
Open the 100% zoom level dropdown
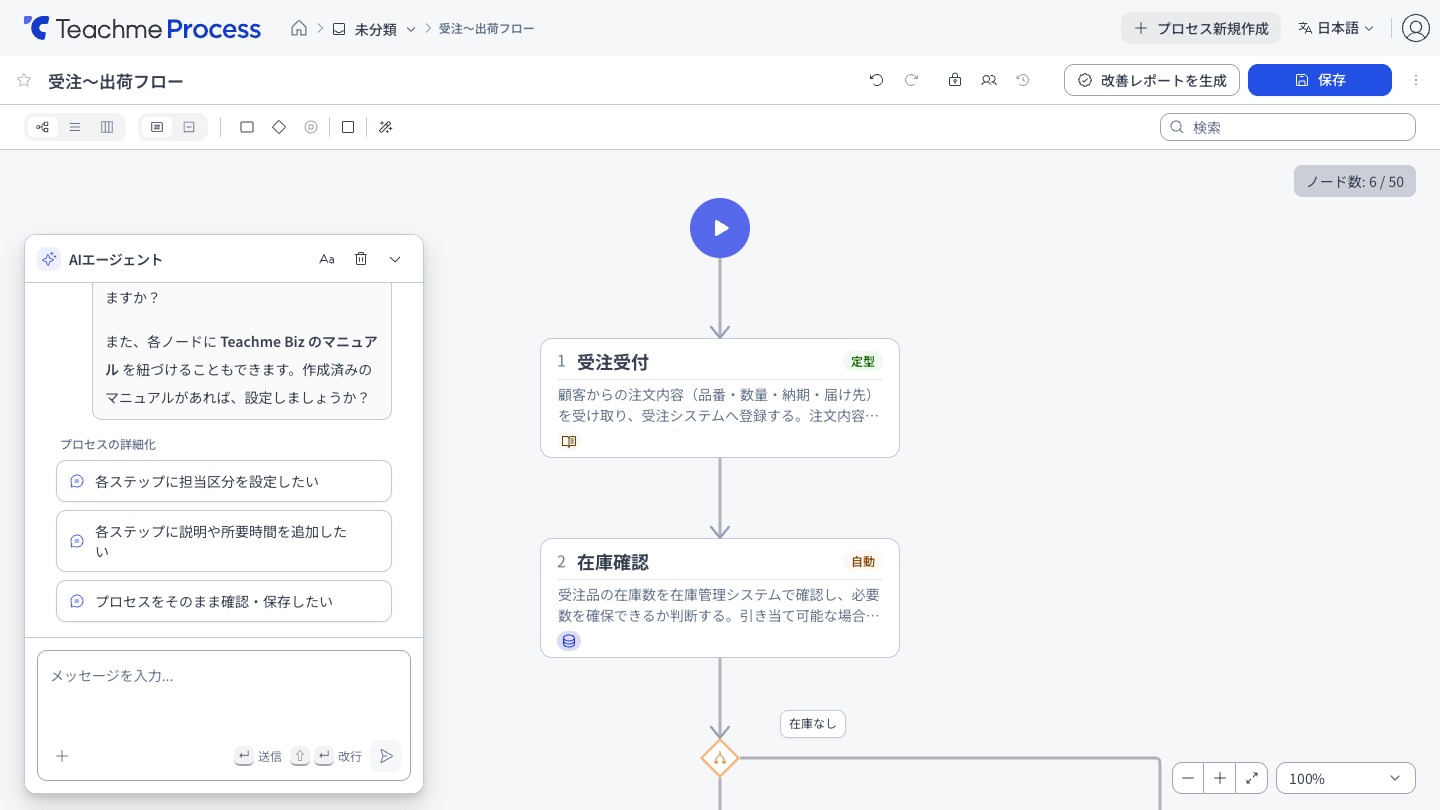(1346, 778)
